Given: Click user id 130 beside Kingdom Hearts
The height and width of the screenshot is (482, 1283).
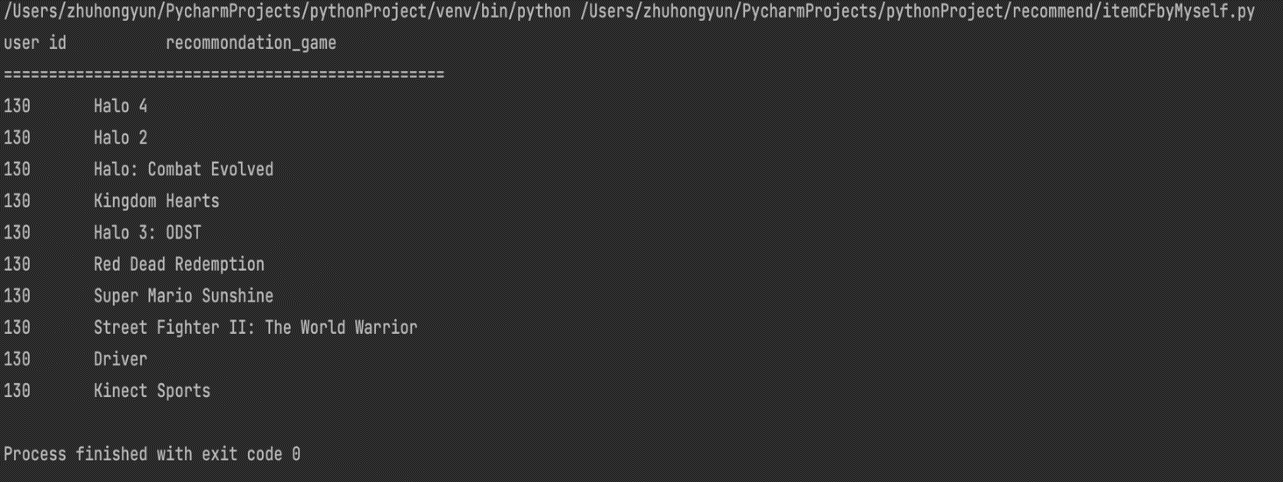Looking at the screenshot, I should click(17, 201).
